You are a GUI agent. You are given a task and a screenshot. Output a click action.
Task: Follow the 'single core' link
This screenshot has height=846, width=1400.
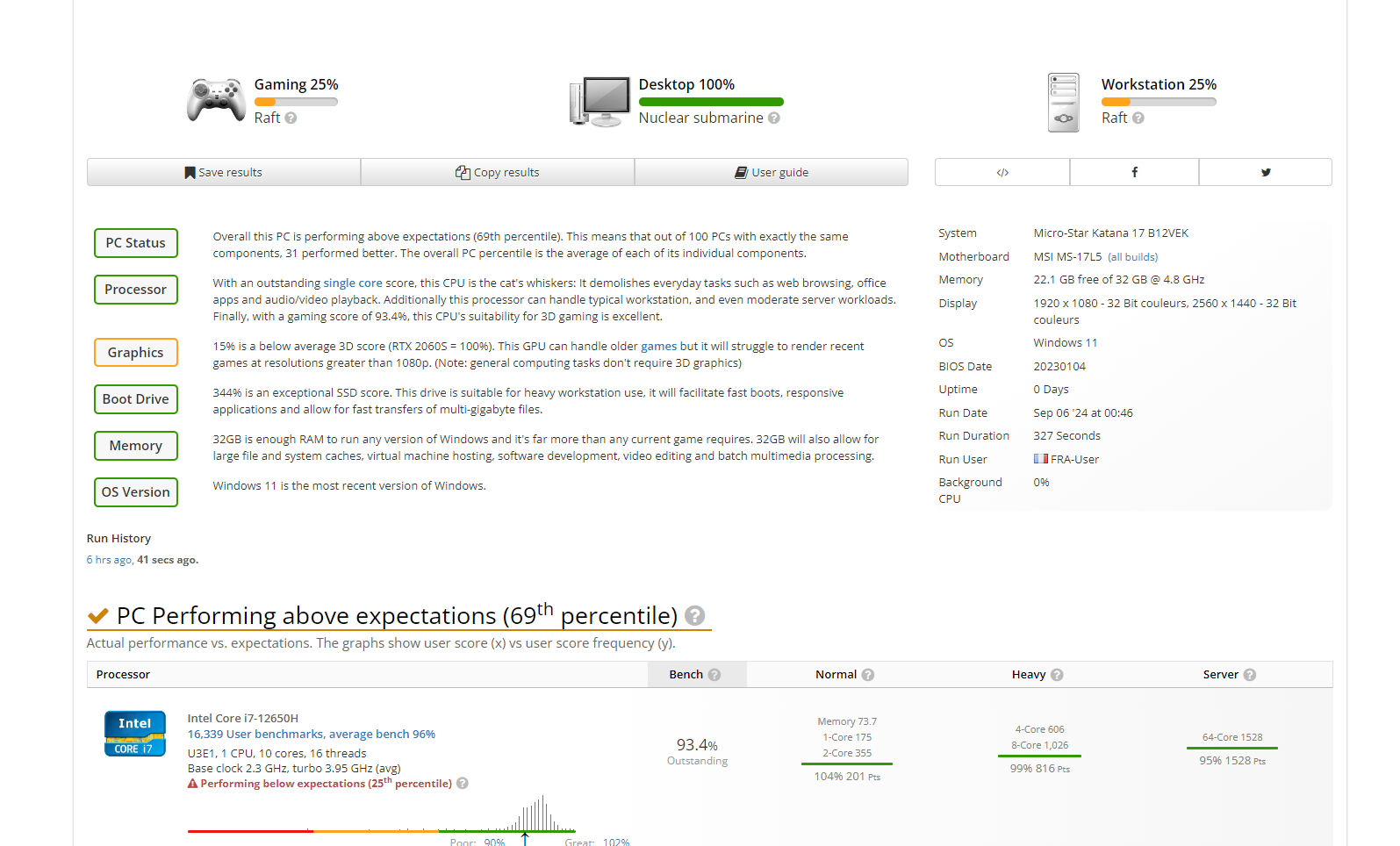click(353, 283)
